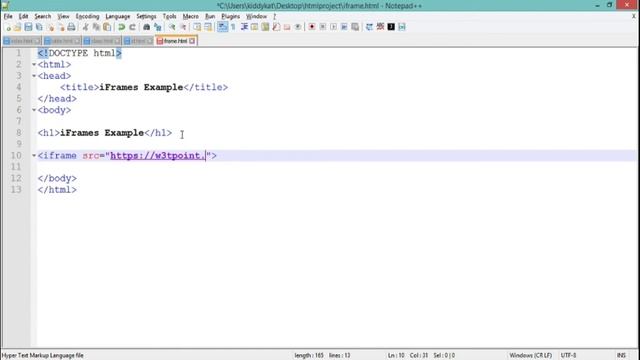Click Run Macro Multiple Times icon

click(344, 27)
